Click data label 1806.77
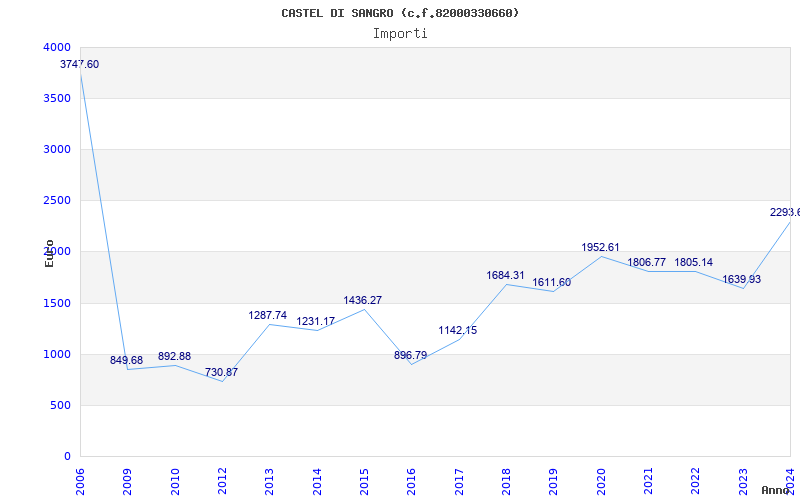Screen dimensions: 800x500 click(646, 262)
